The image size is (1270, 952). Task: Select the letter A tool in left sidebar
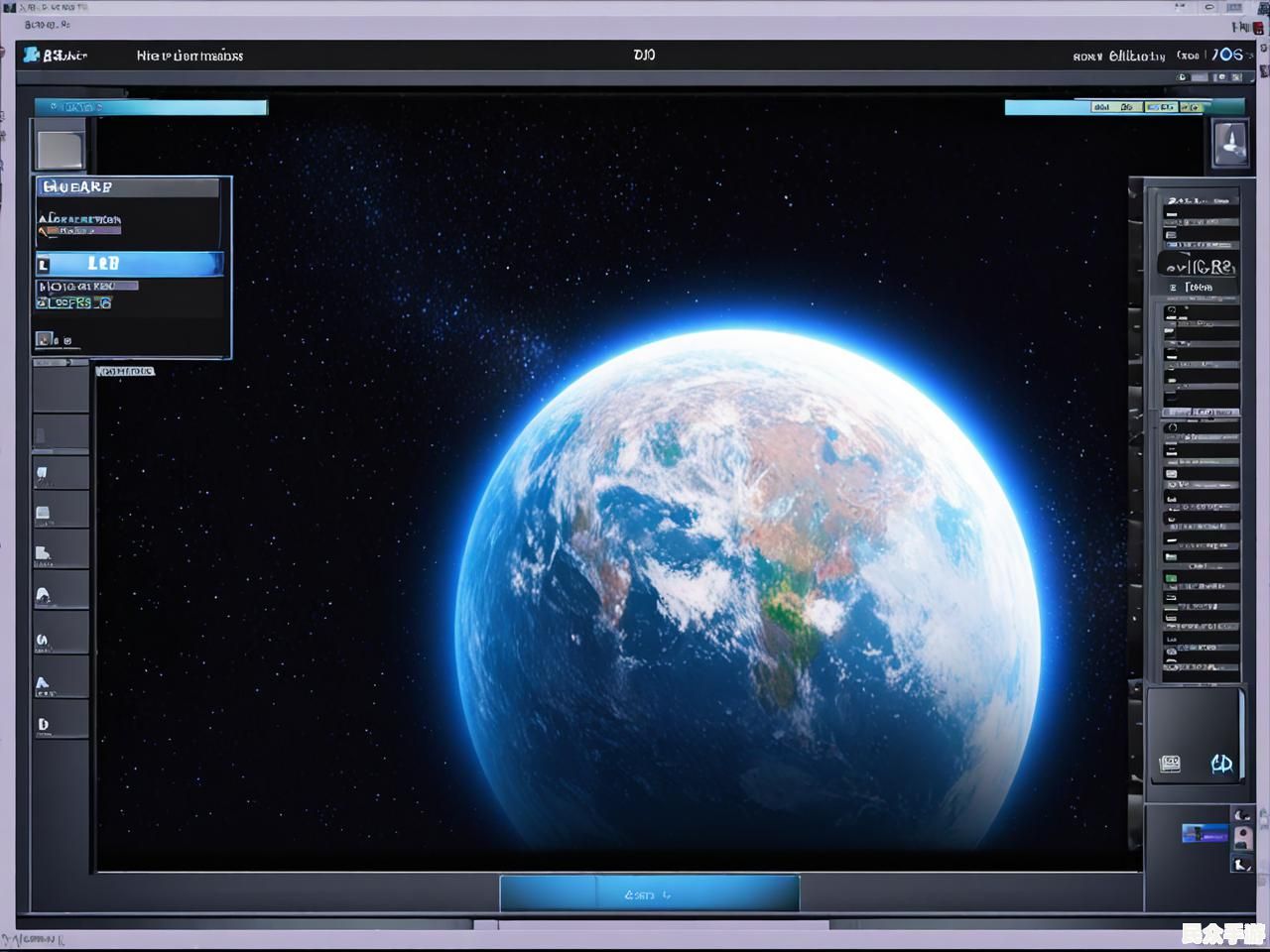[43, 683]
